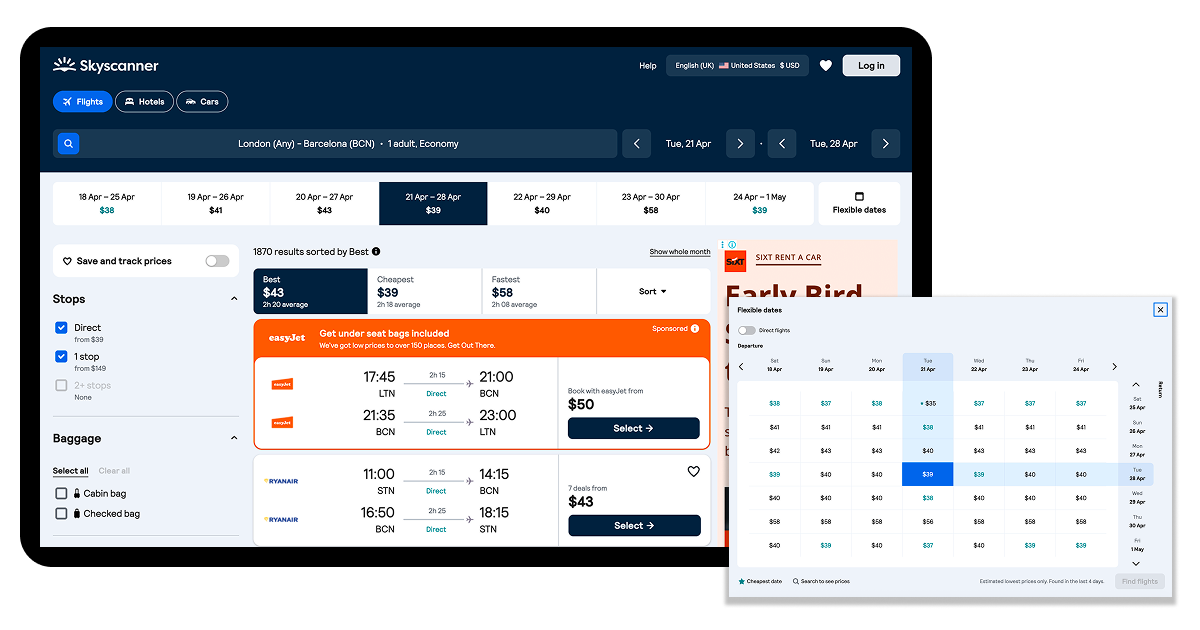Click the Log in button
Image resolution: width=1200 pixels, height=630 pixels.
pyautogui.click(x=870, y=65)
